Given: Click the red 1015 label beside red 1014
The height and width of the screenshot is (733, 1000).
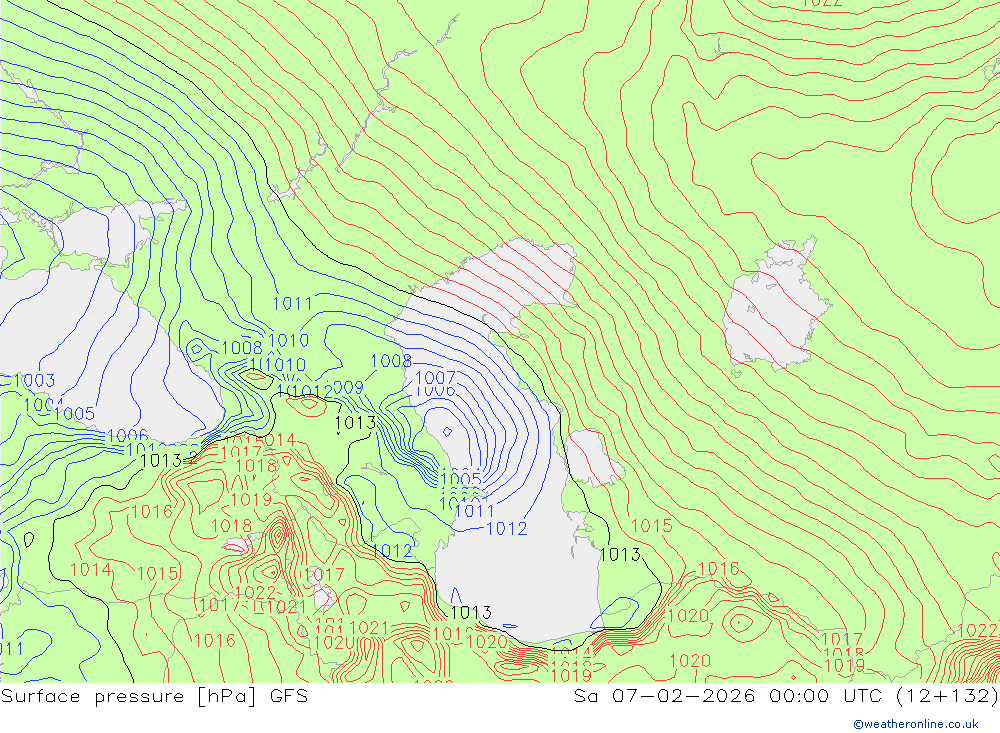Looking at the screenshot, I should 158,573.
